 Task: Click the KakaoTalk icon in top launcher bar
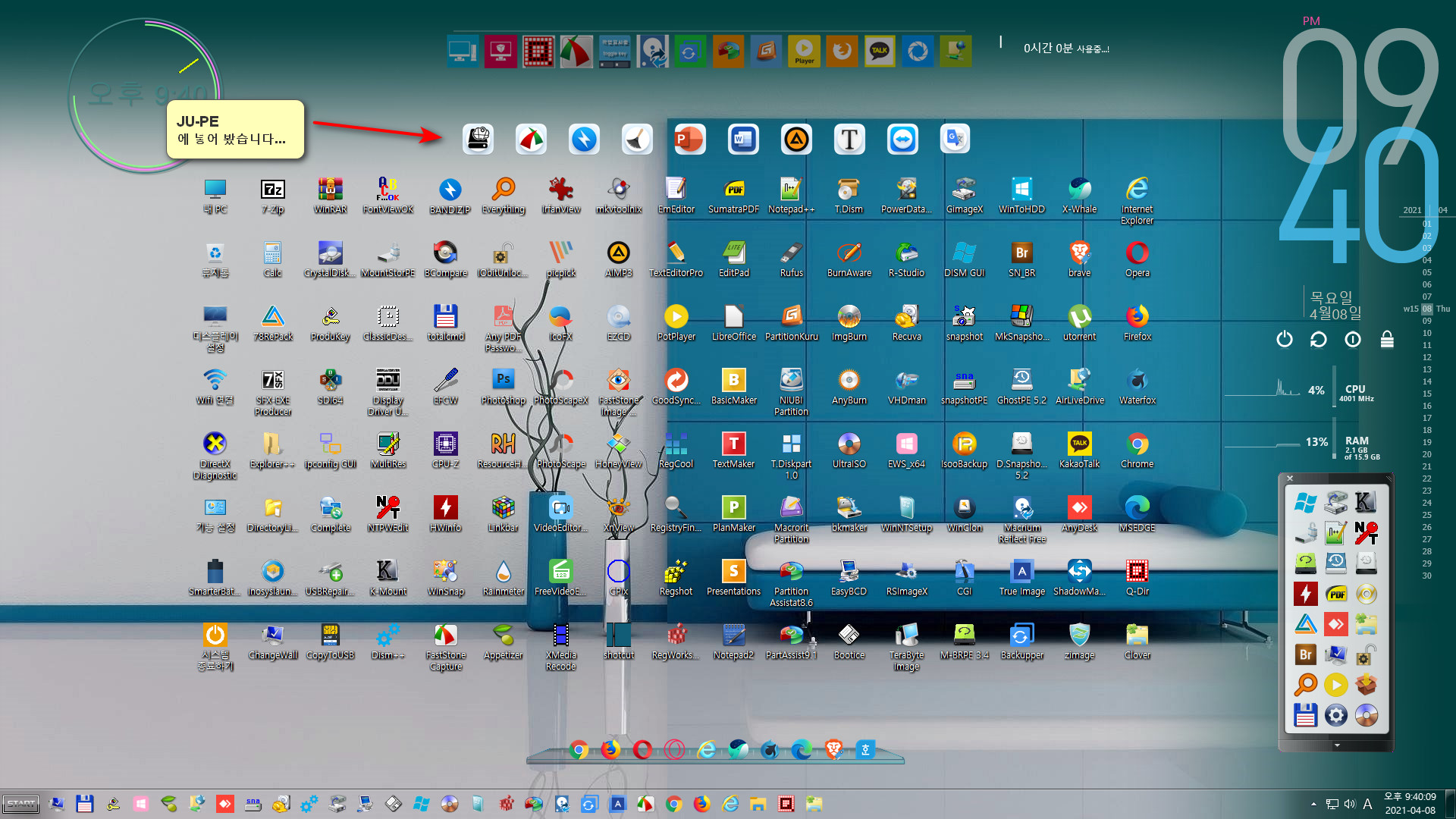click(x=880, y=52)
